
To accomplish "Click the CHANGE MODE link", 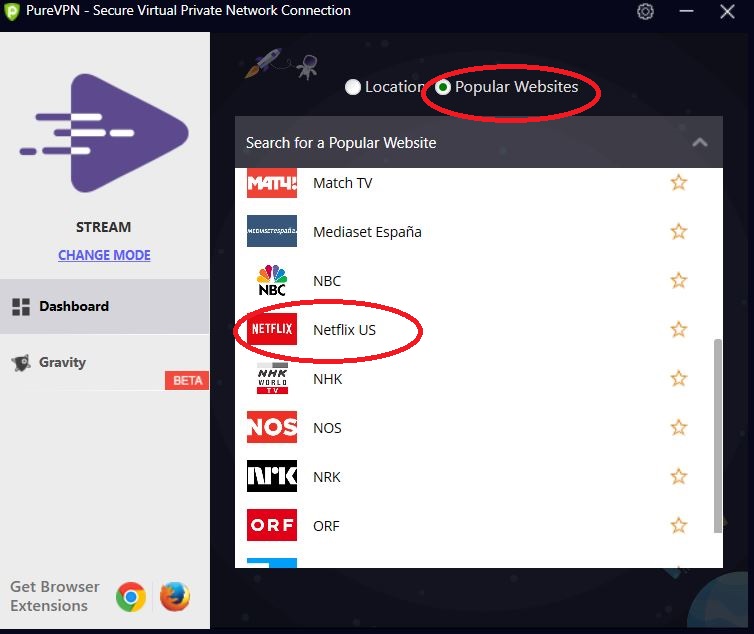I will coord(104,255).
